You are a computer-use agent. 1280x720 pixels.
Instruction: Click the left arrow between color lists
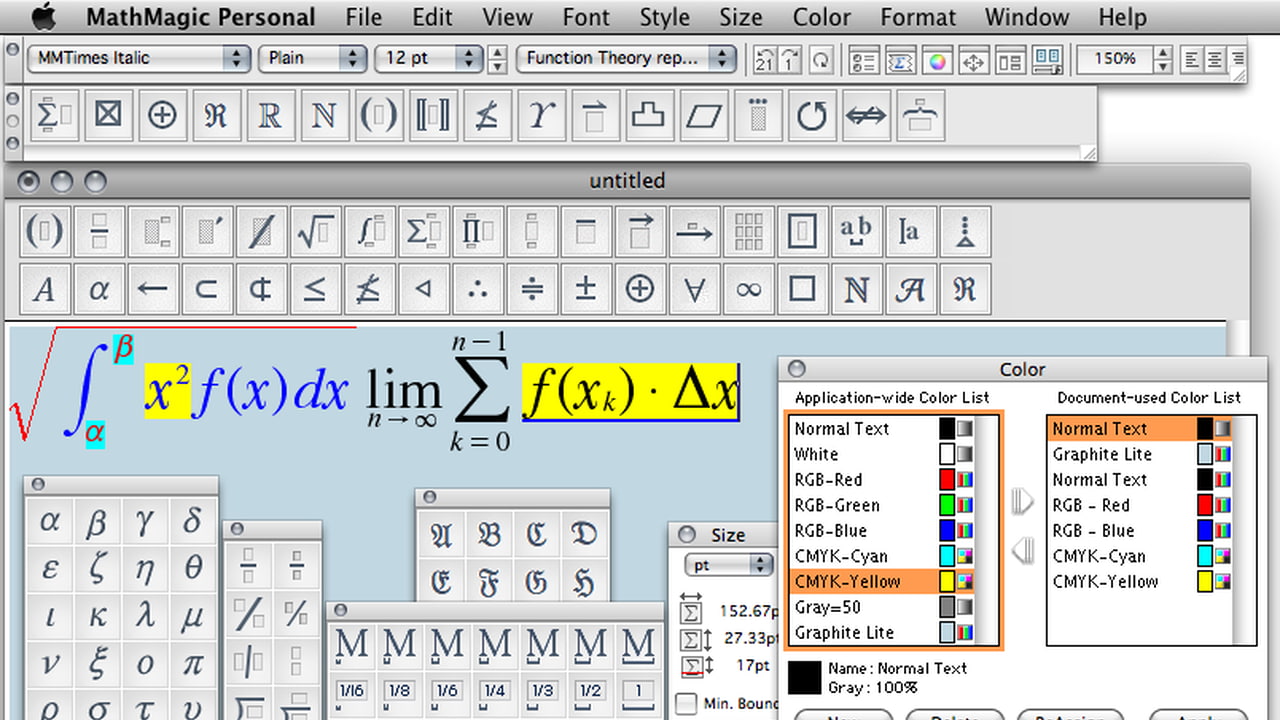tap(1022, 550)
